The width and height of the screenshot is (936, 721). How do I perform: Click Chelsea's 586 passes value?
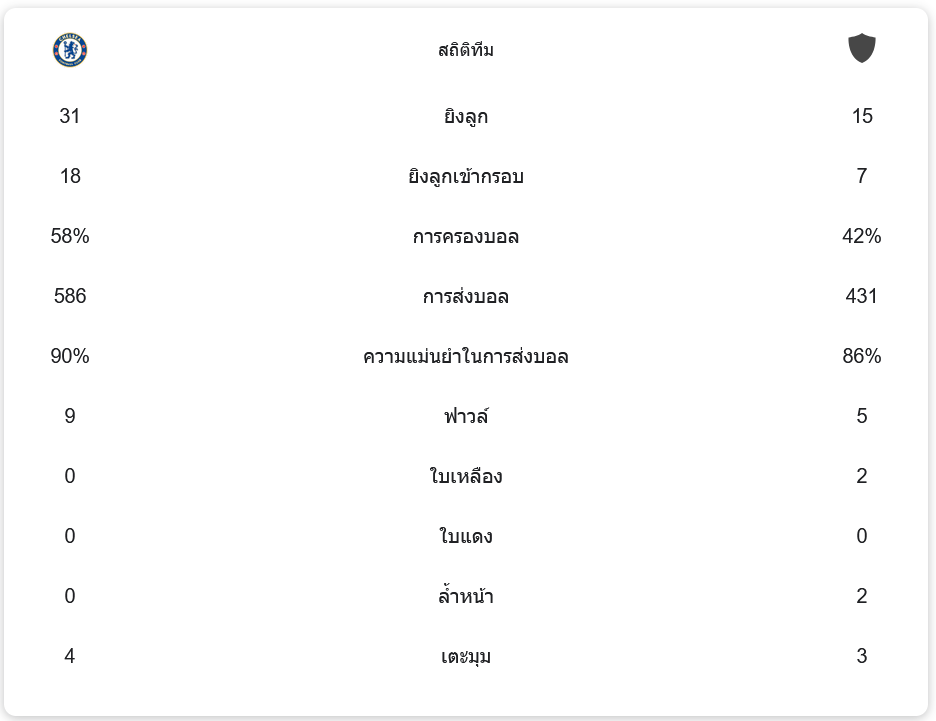70,297
